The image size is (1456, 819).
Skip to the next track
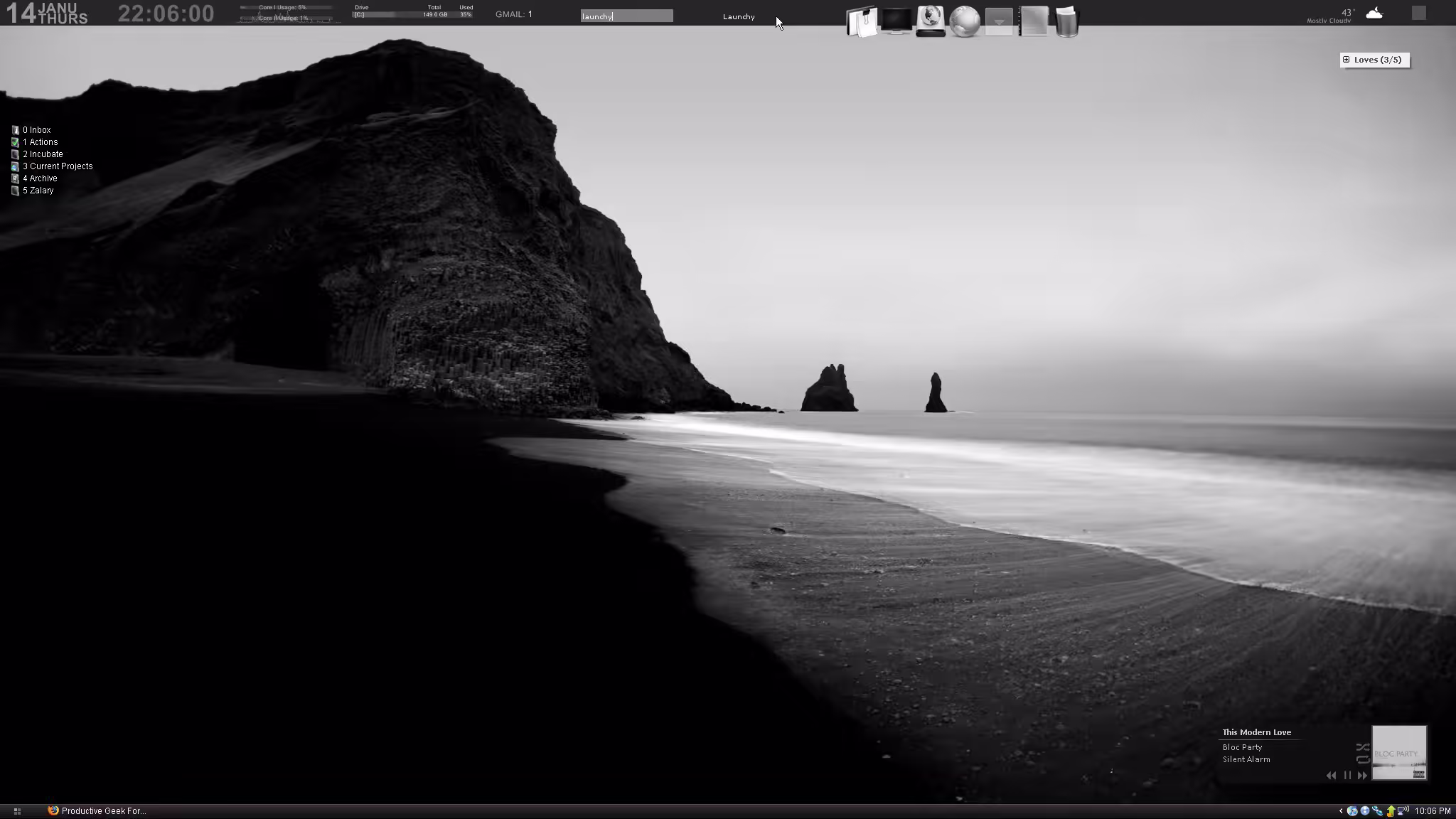1362,776
